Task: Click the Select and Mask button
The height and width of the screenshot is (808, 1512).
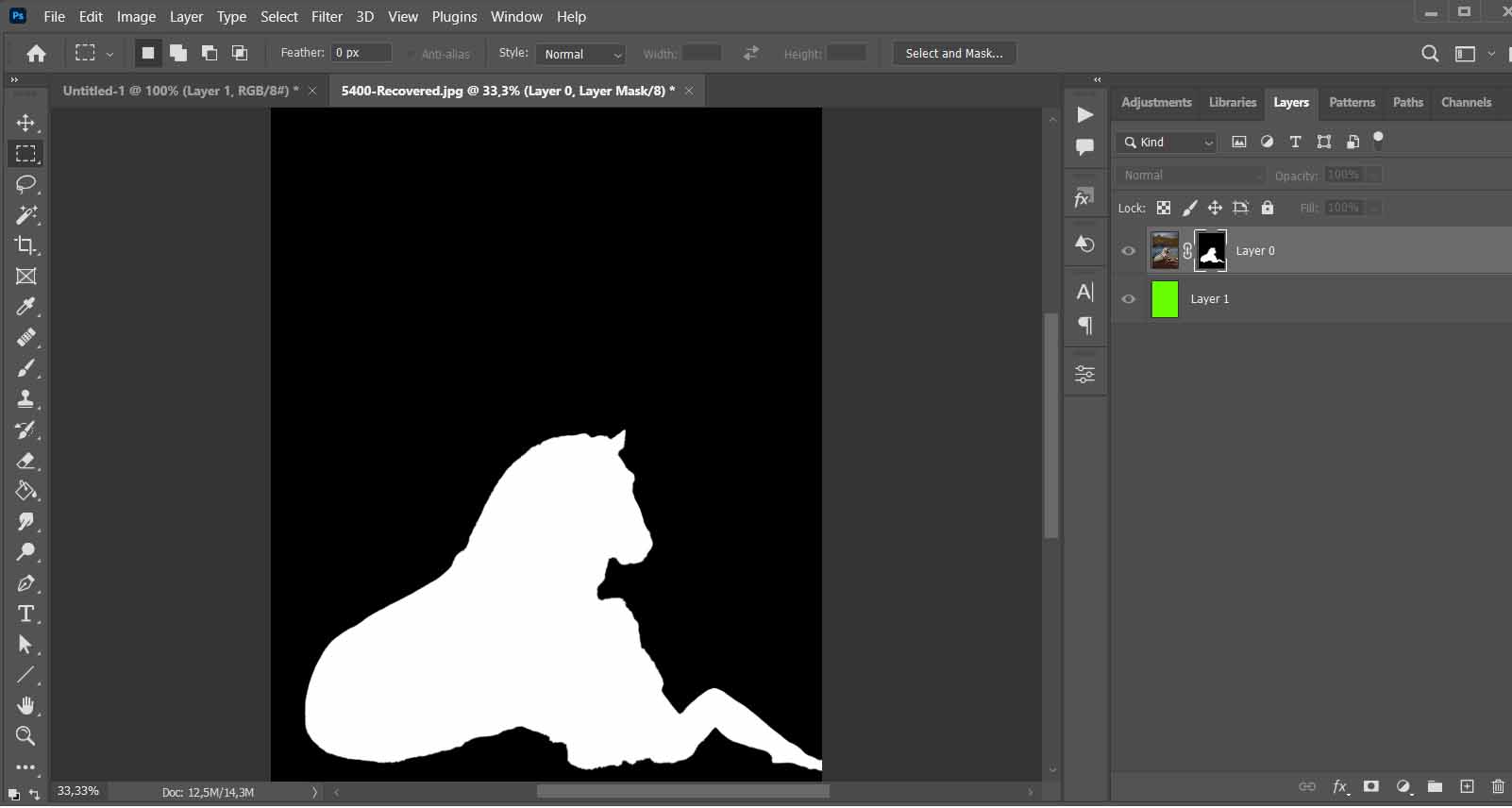Action: pos(953,54)
